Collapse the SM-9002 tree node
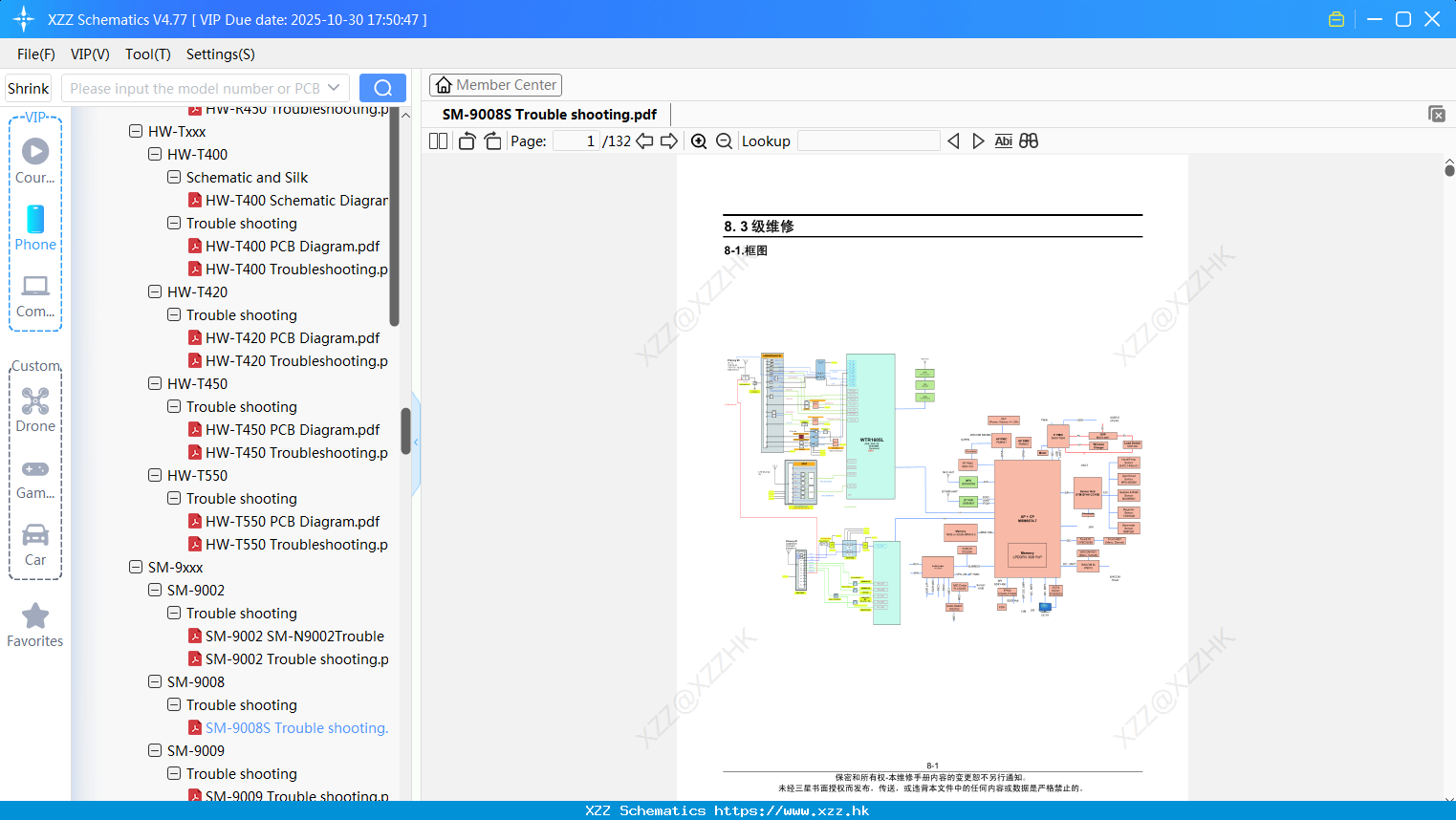1456x820 pixels. click(x=155, y=591)
